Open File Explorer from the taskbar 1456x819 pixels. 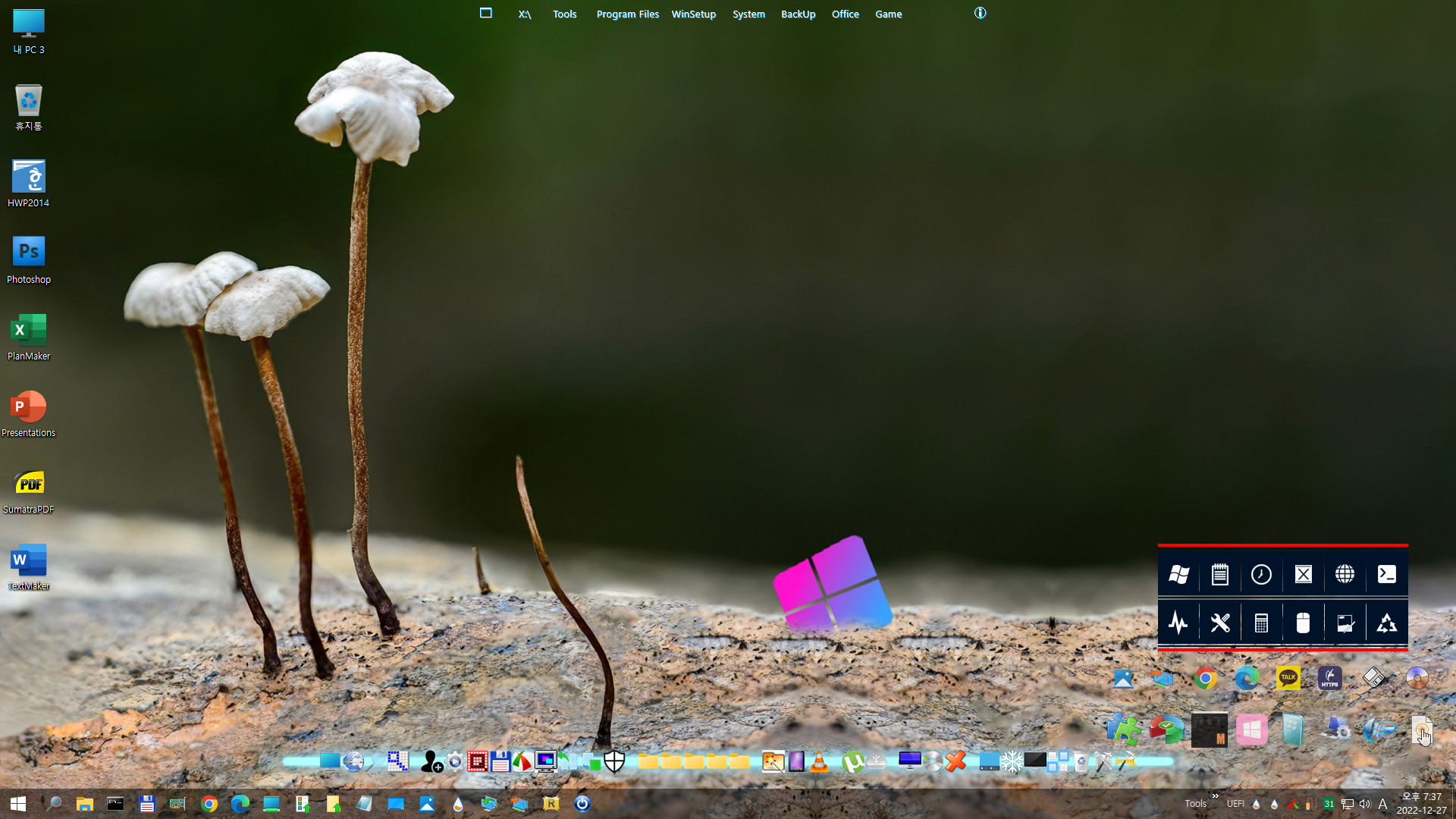tap(85, 804)
